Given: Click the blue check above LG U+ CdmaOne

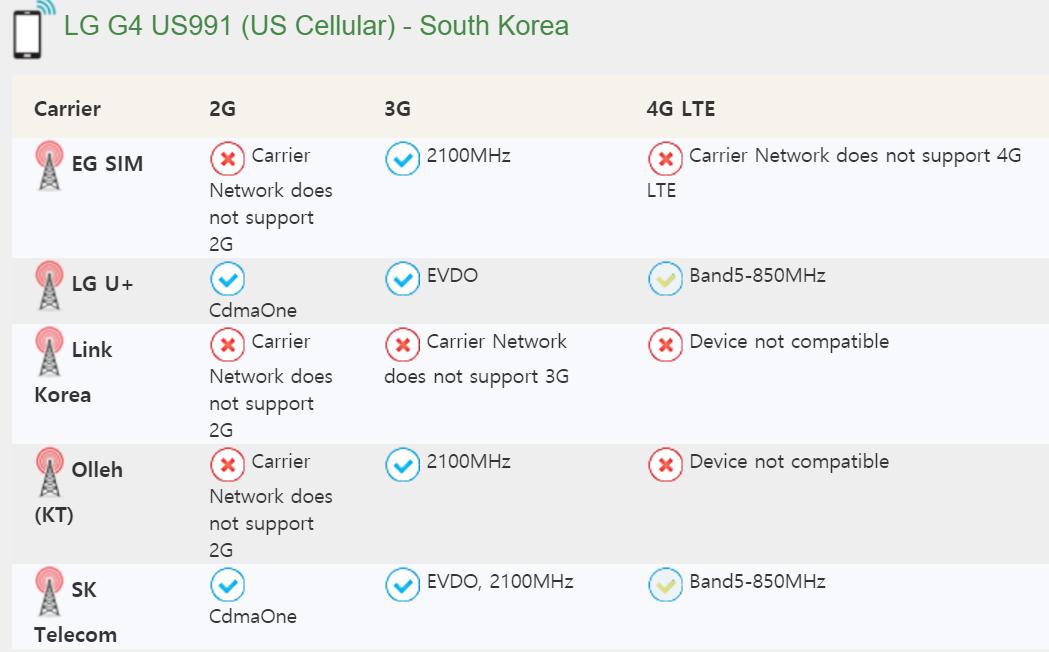Looking at the screenshot, I should point(227,279).
